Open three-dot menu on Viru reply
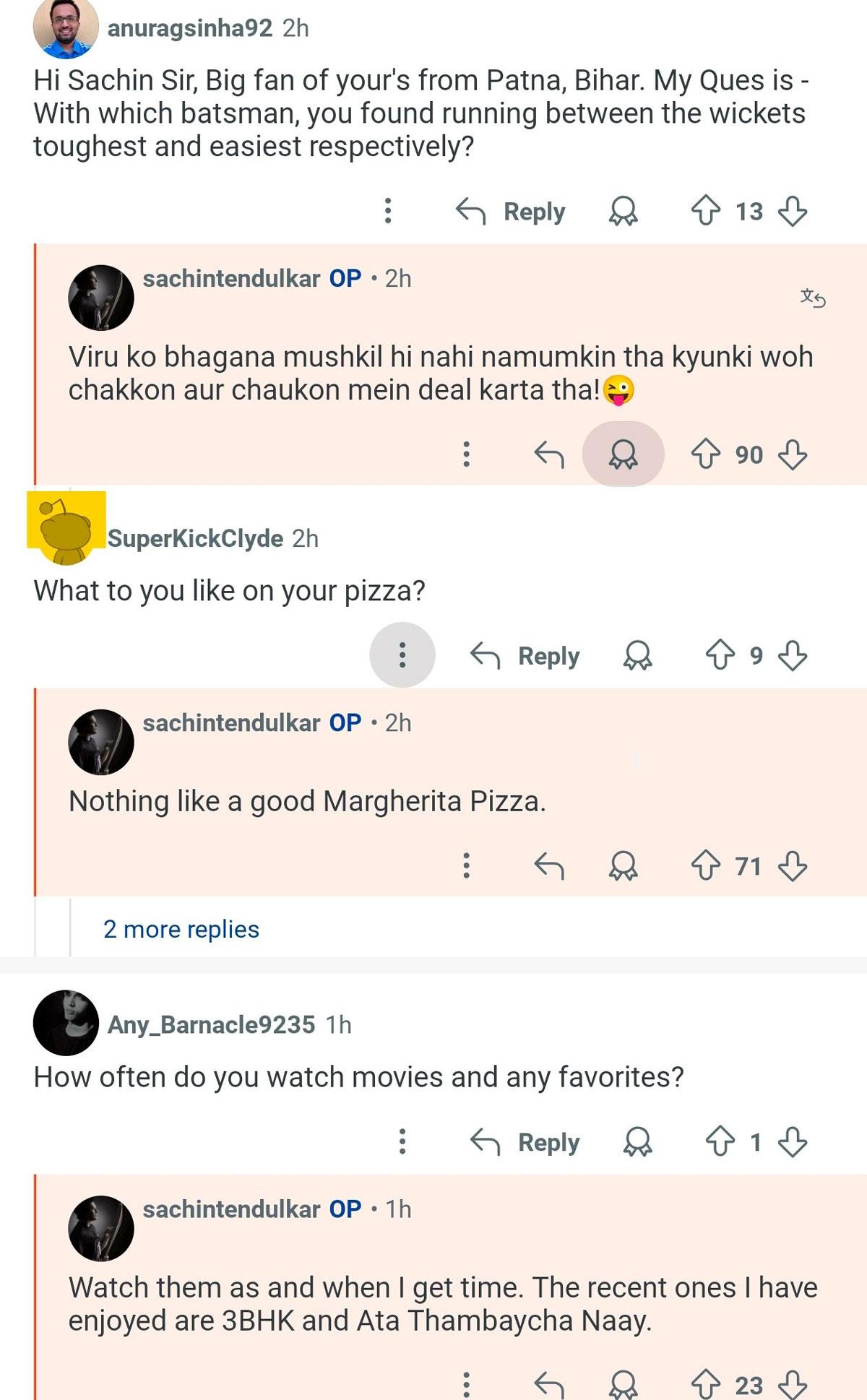867x1400 pixels. 467,454
